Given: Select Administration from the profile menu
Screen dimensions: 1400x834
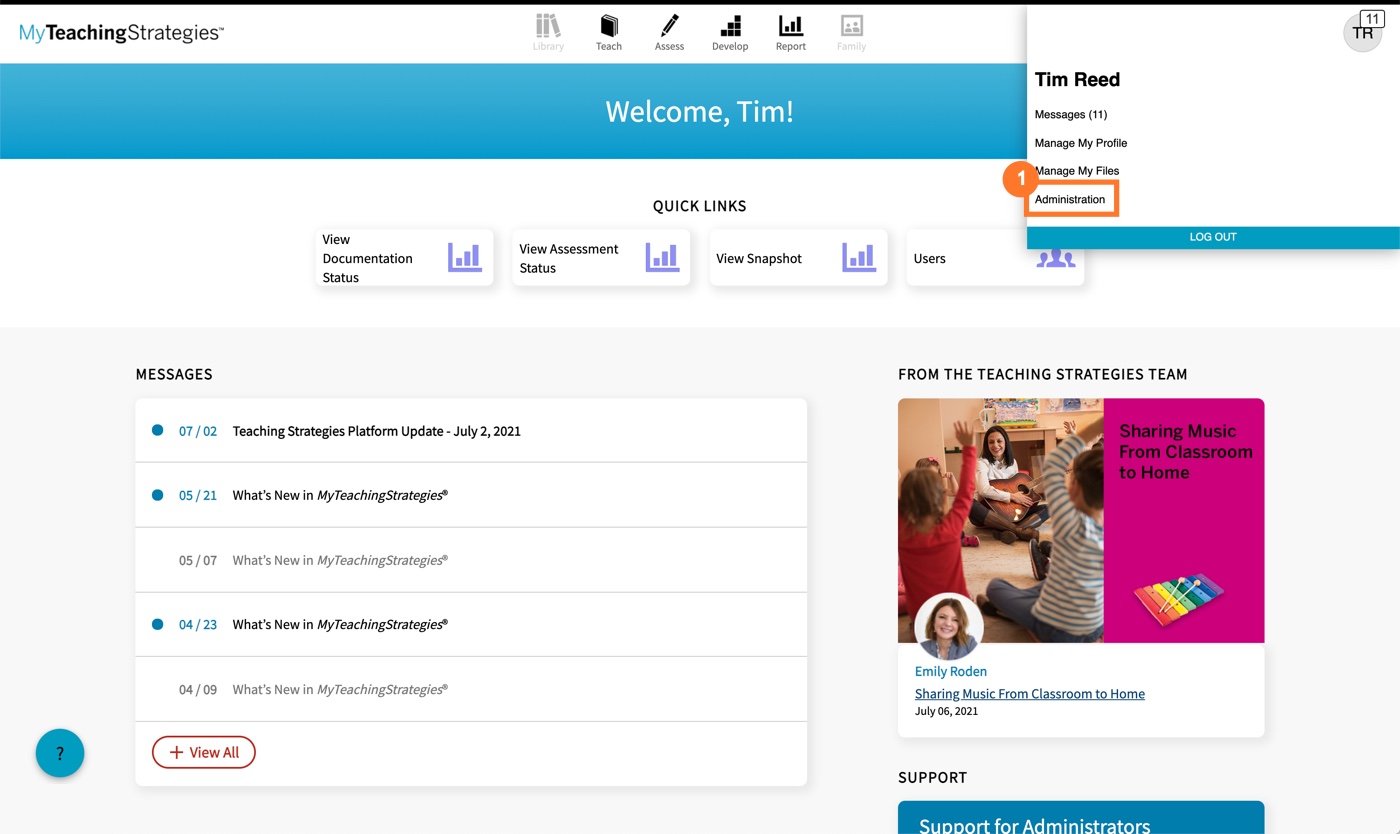Looking at the screenshot, I should 1070,199.
